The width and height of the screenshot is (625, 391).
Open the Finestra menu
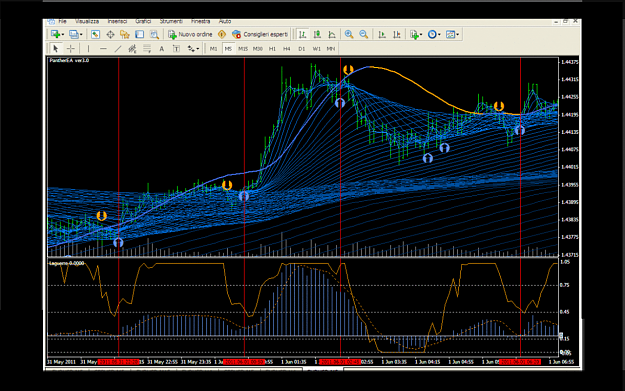[x=200, y=22]
